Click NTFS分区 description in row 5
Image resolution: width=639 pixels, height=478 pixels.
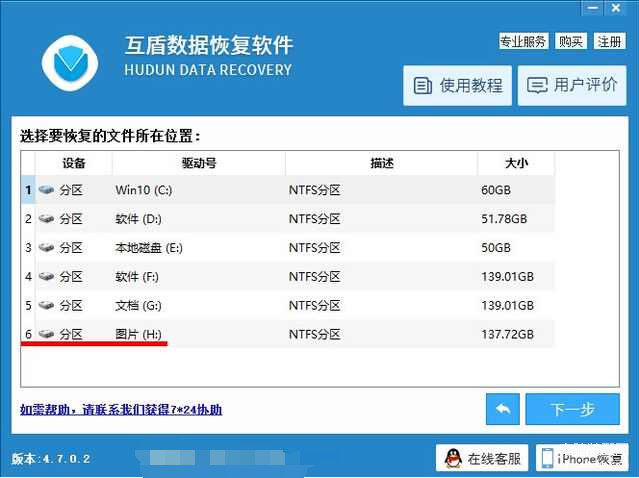[x=314, y=306]
